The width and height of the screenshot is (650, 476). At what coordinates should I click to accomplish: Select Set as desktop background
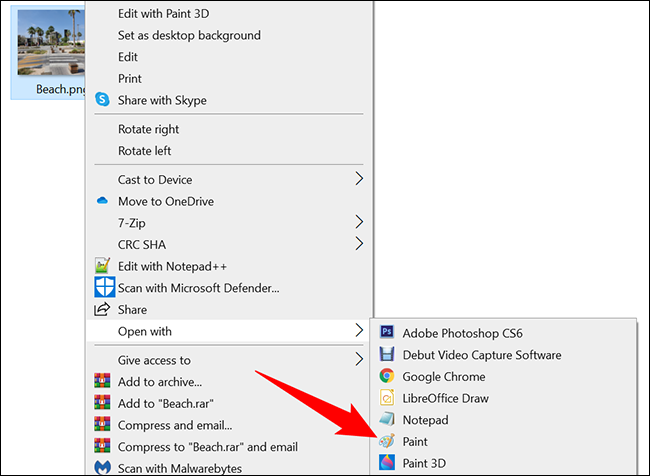tap(189, 35)
